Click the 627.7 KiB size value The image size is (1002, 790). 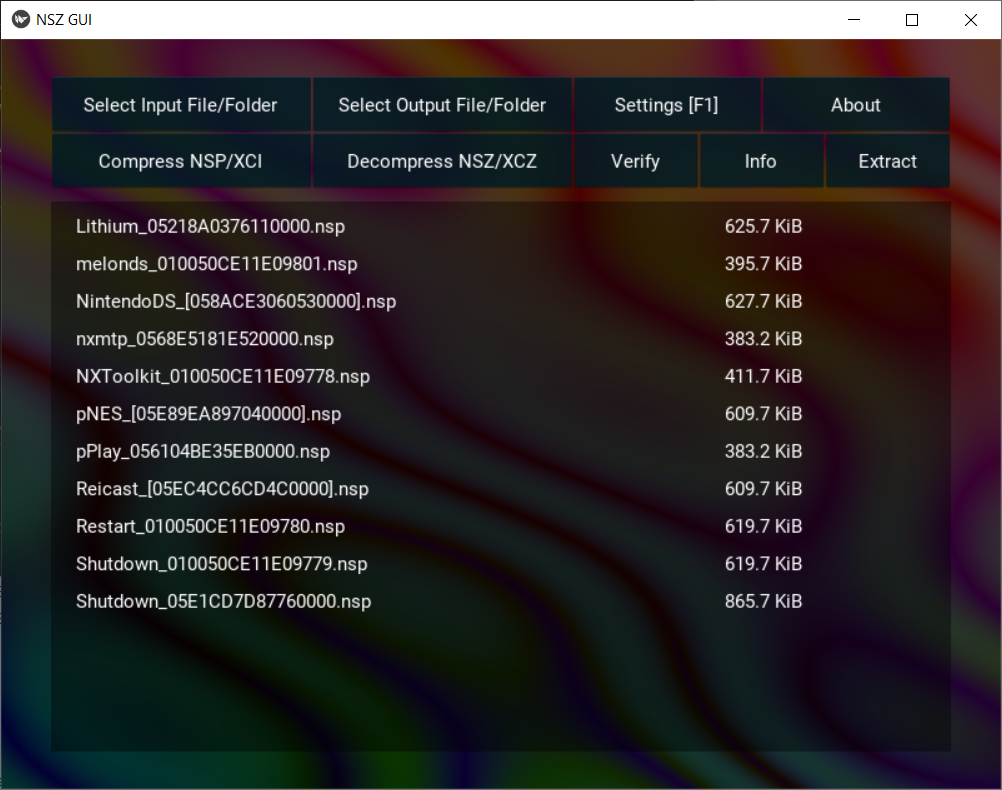pos(763,302)
